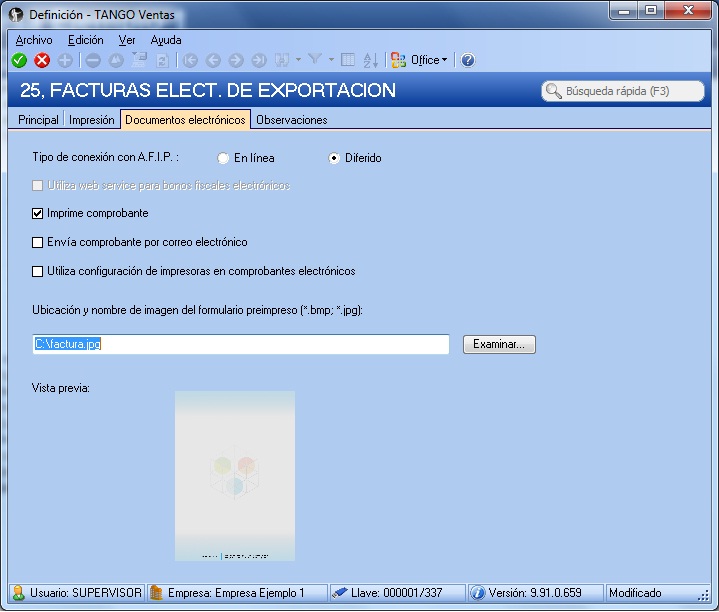
Task: Open the Archivo menu
Action: coord(34,40)
